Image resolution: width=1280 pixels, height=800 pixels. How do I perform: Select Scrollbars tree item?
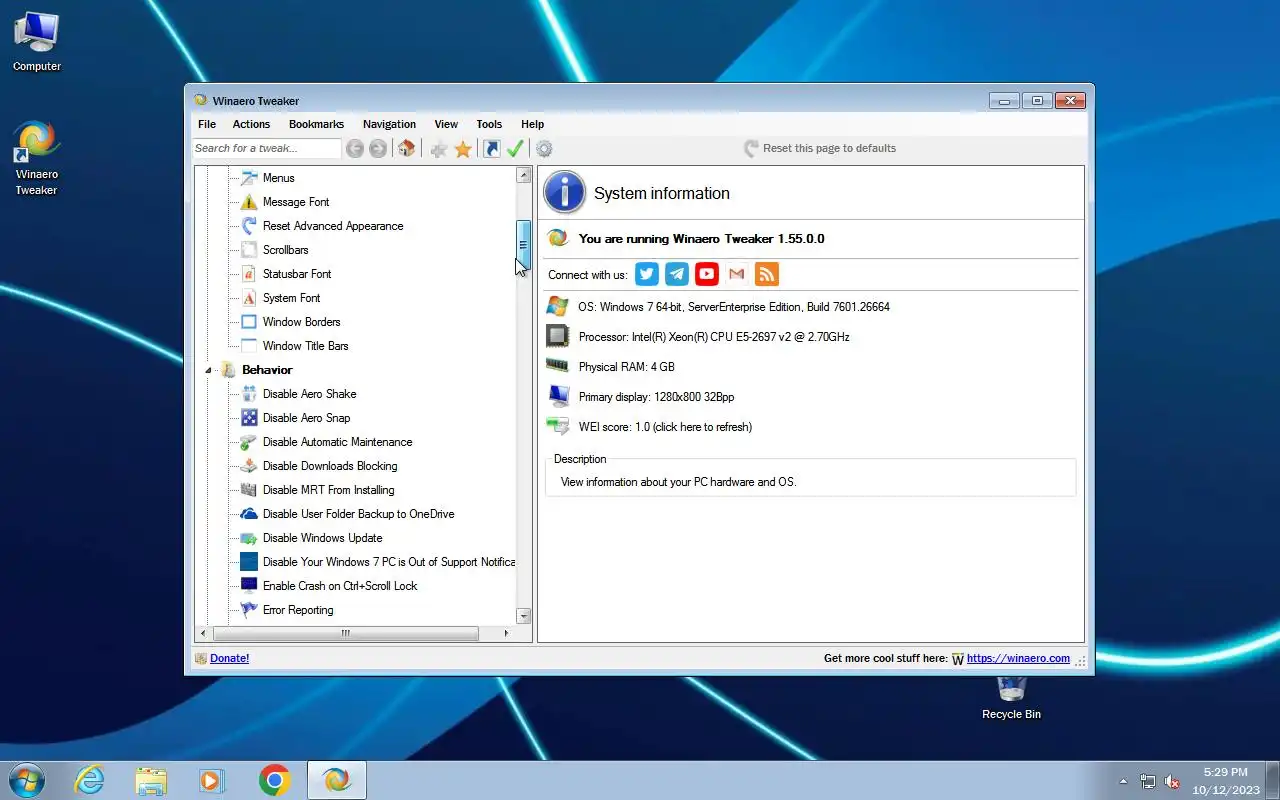pos(285,250)
